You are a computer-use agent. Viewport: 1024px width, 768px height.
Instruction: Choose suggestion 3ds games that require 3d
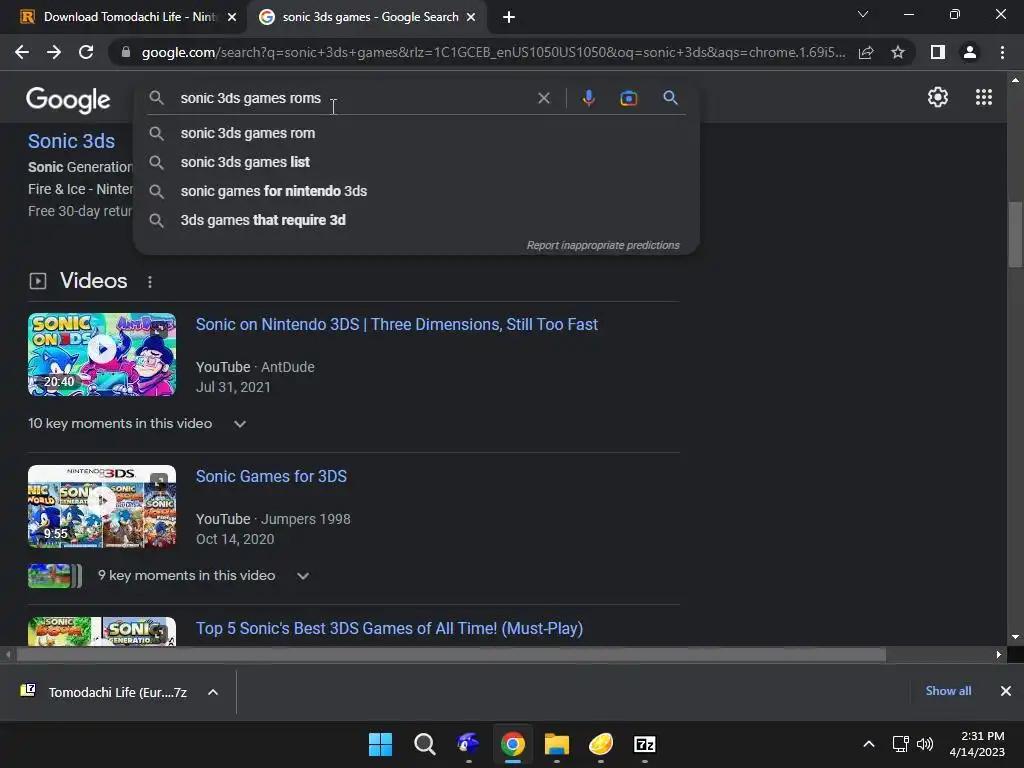click(x=416, y=220)
